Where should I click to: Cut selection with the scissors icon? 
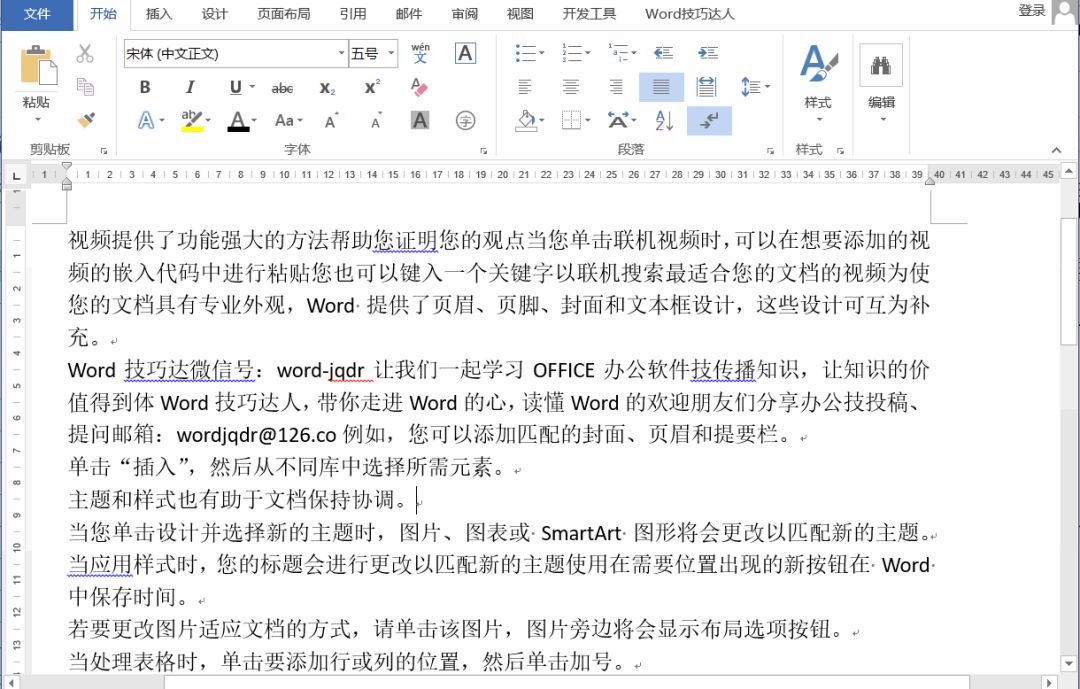(85, 54)
